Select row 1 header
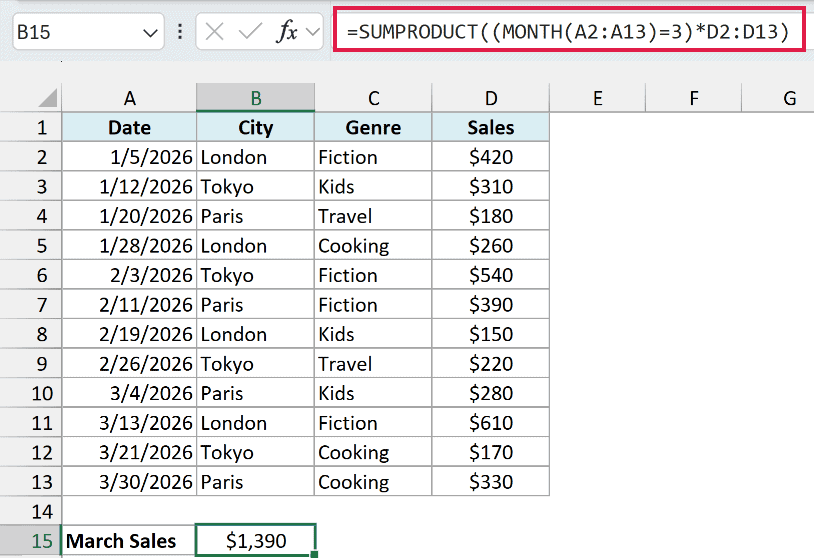The width and height of the screenshot is (814, 558). click(31, 127)
